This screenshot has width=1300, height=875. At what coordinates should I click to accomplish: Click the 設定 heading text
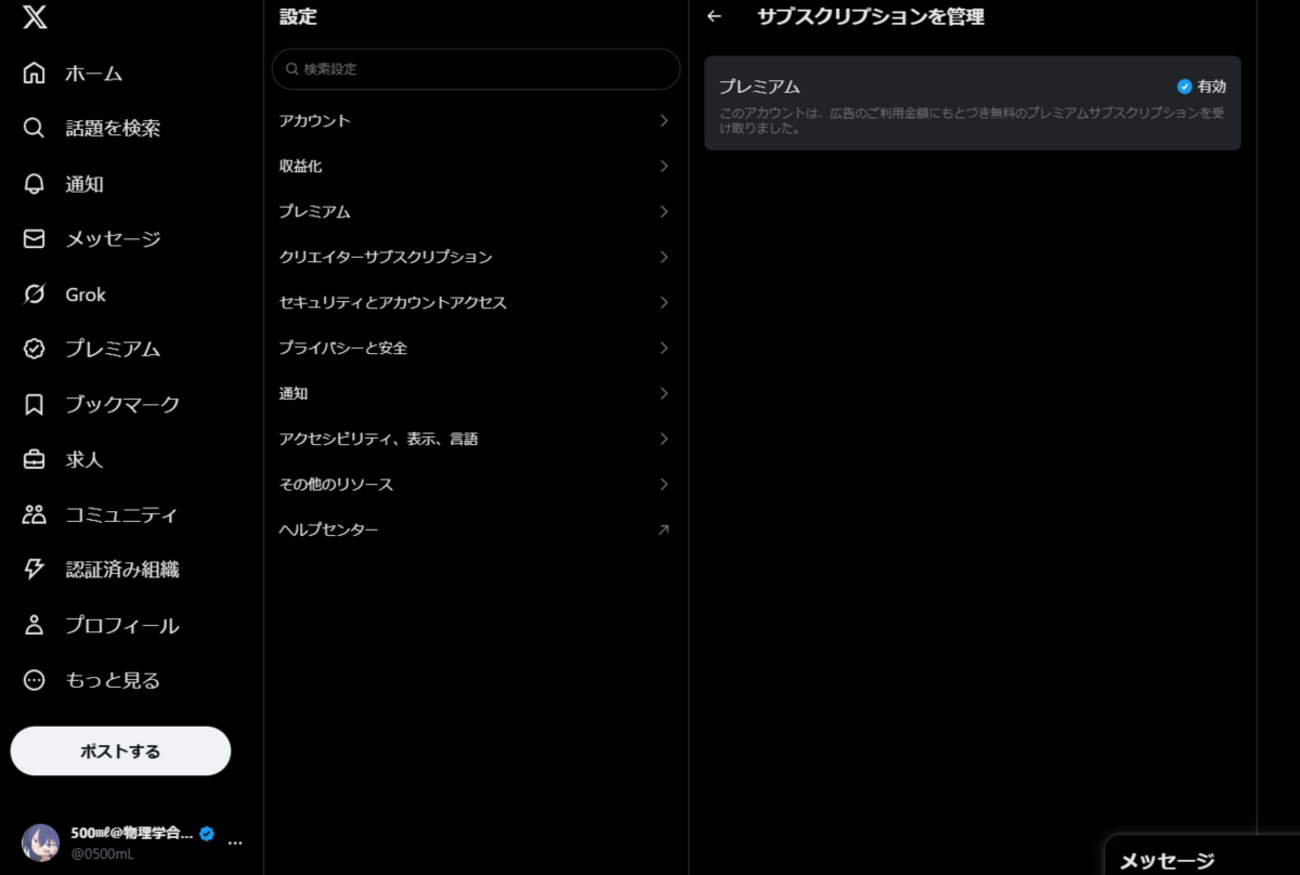point(298,16)
